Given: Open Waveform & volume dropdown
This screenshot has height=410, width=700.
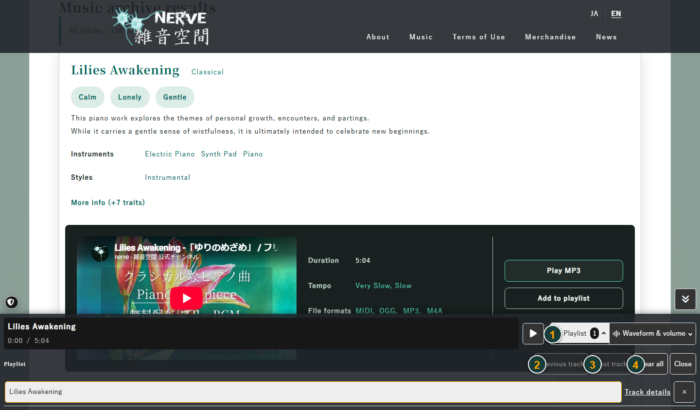Looking at the screenshot, I should pos(652,333).
